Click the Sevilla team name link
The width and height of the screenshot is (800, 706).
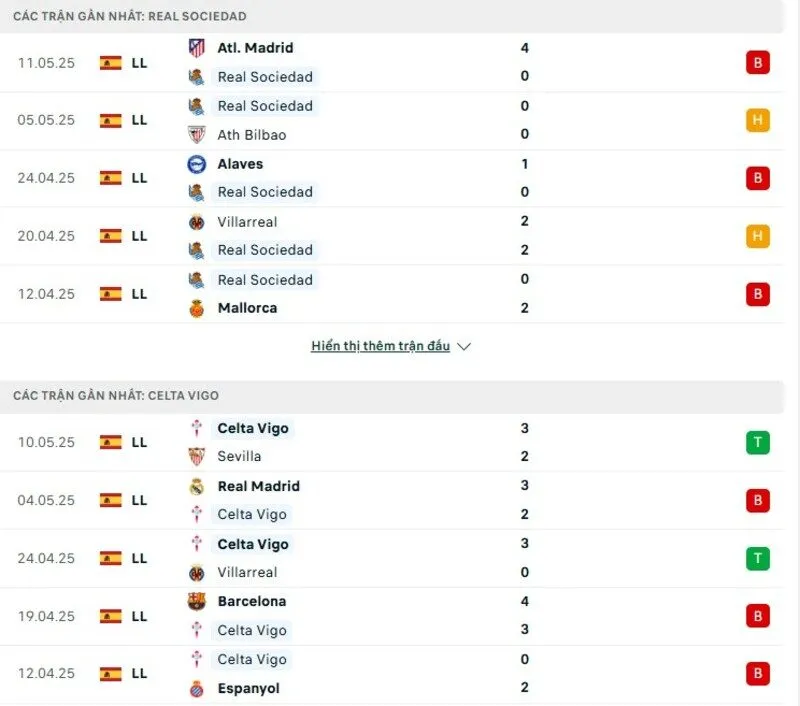click(241, 456)
